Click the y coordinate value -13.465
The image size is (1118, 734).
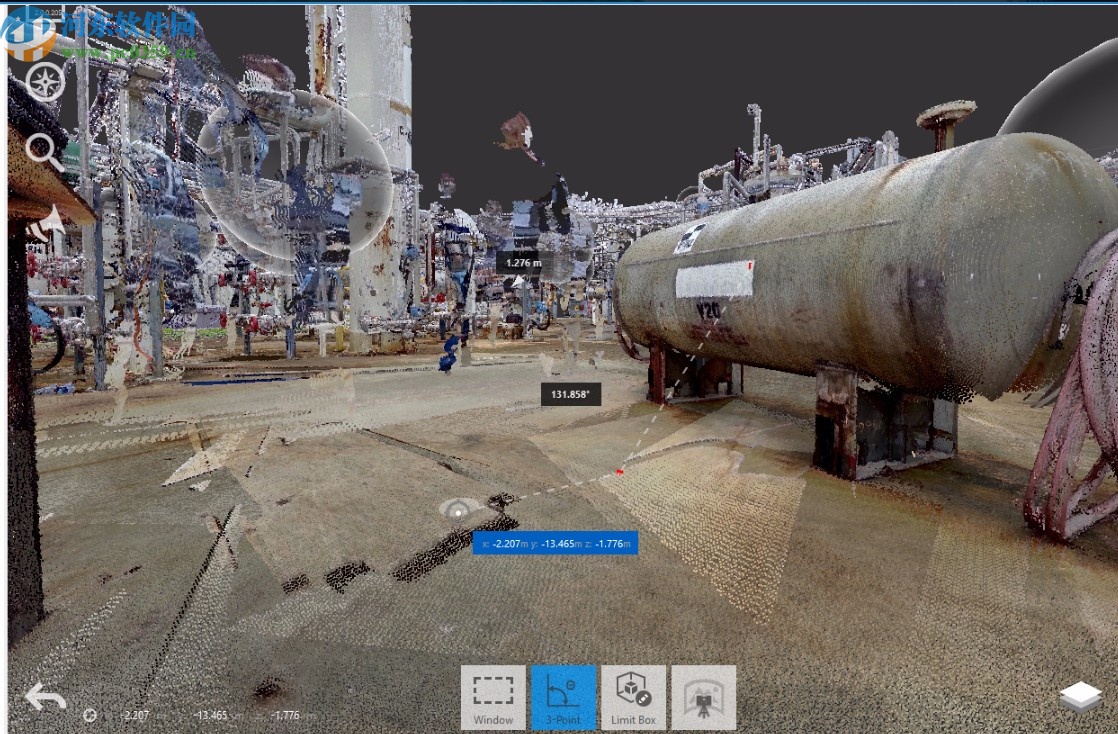[211, 716]
